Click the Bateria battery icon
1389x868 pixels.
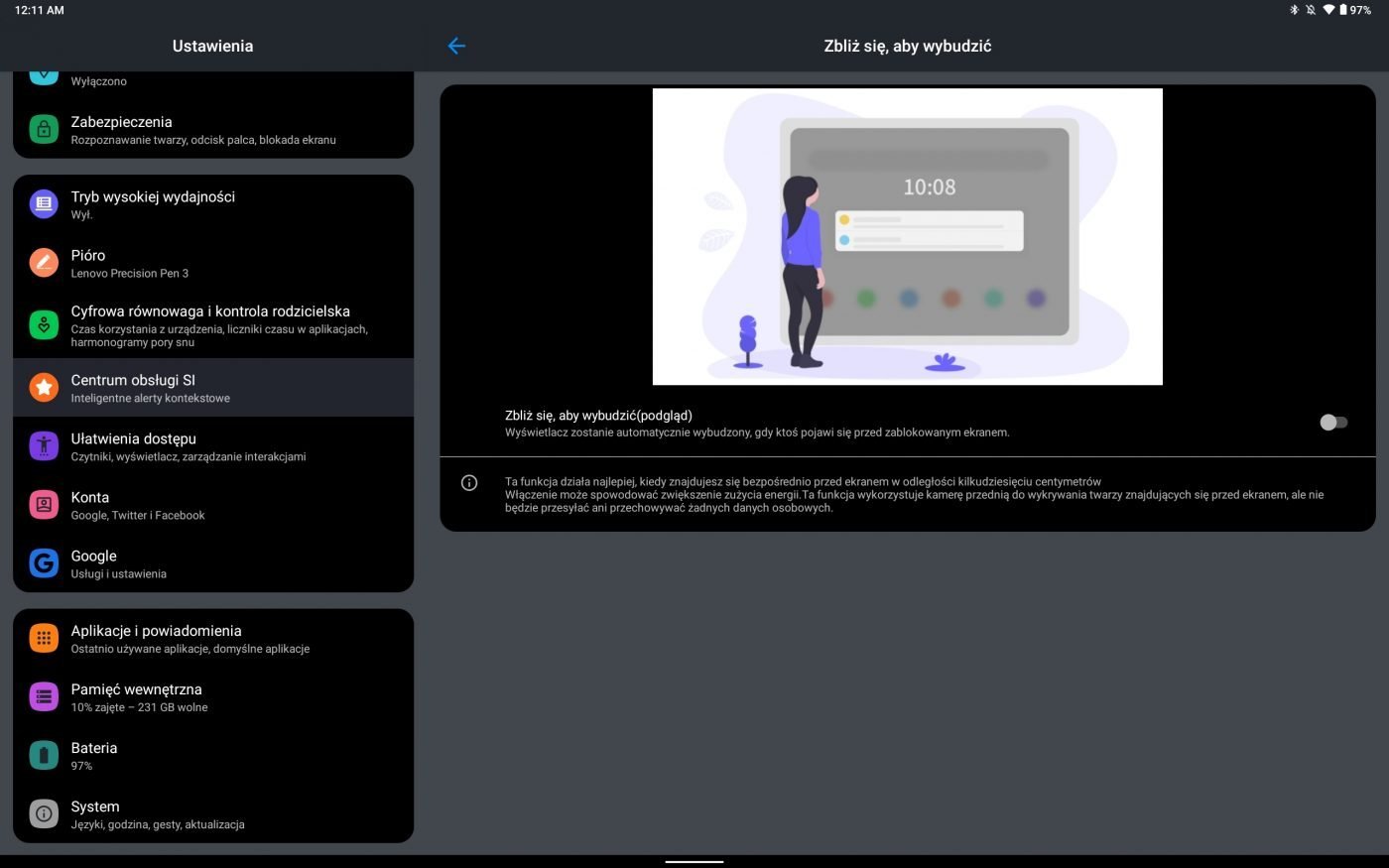point(44,756)
